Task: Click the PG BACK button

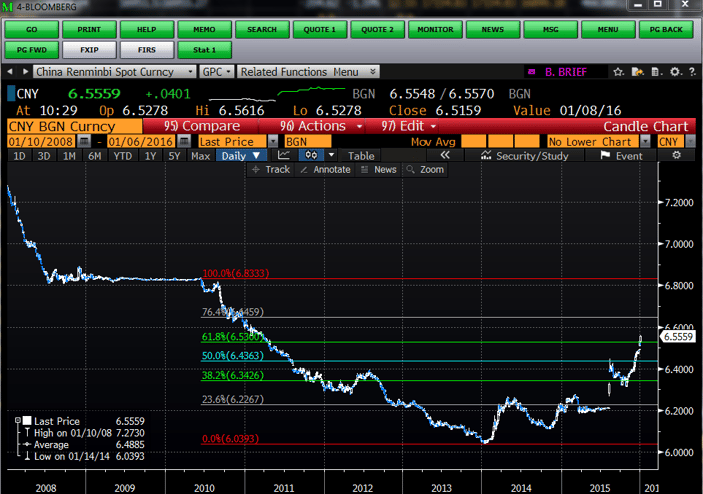Action: click(666, 29)
